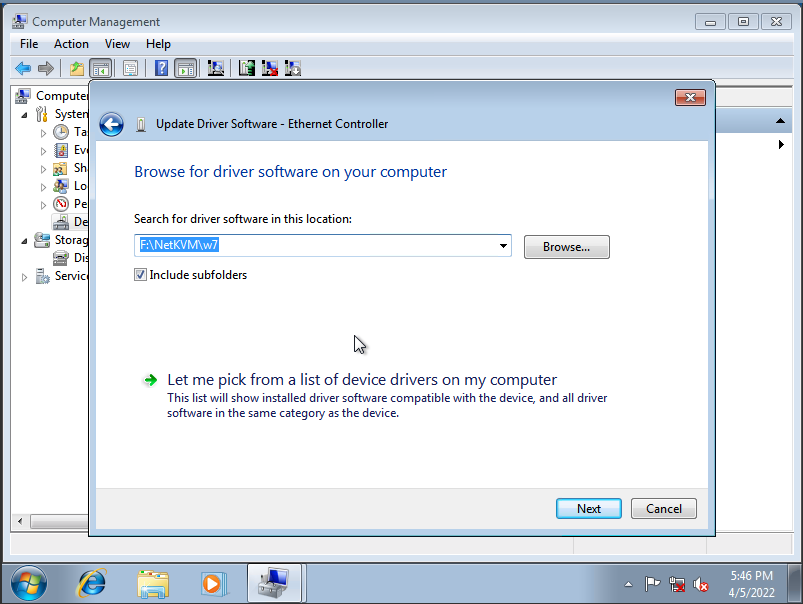Uncheck the Include subfolders checkbox

(x=141, y=274)
